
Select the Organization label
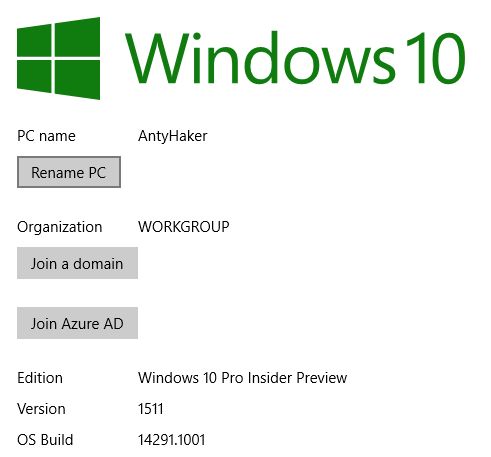[x=60, y=227]
